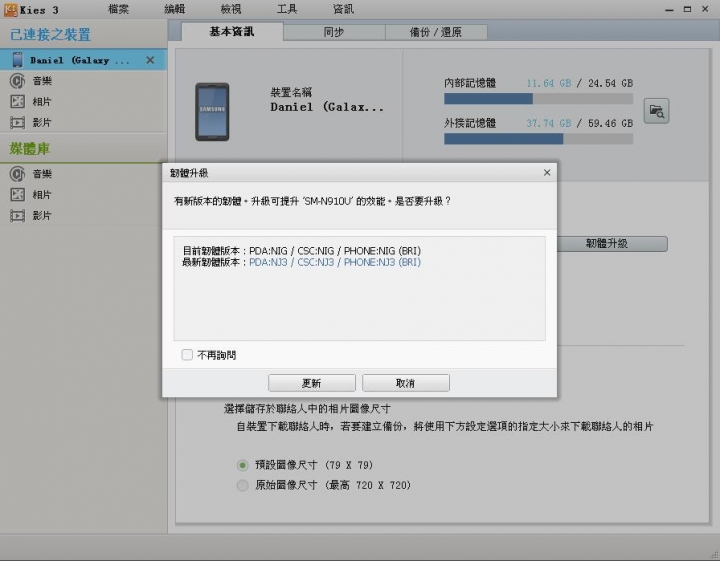The image size is (720, 561).
Task: Disconnect the Daniel (Galaxy) device with its X
Action: [x=150, y=60]
